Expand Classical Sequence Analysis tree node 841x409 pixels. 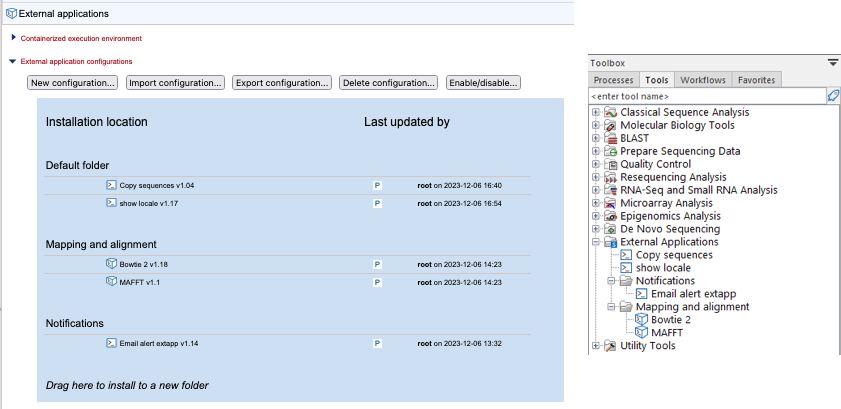click(x=595, y=112)
